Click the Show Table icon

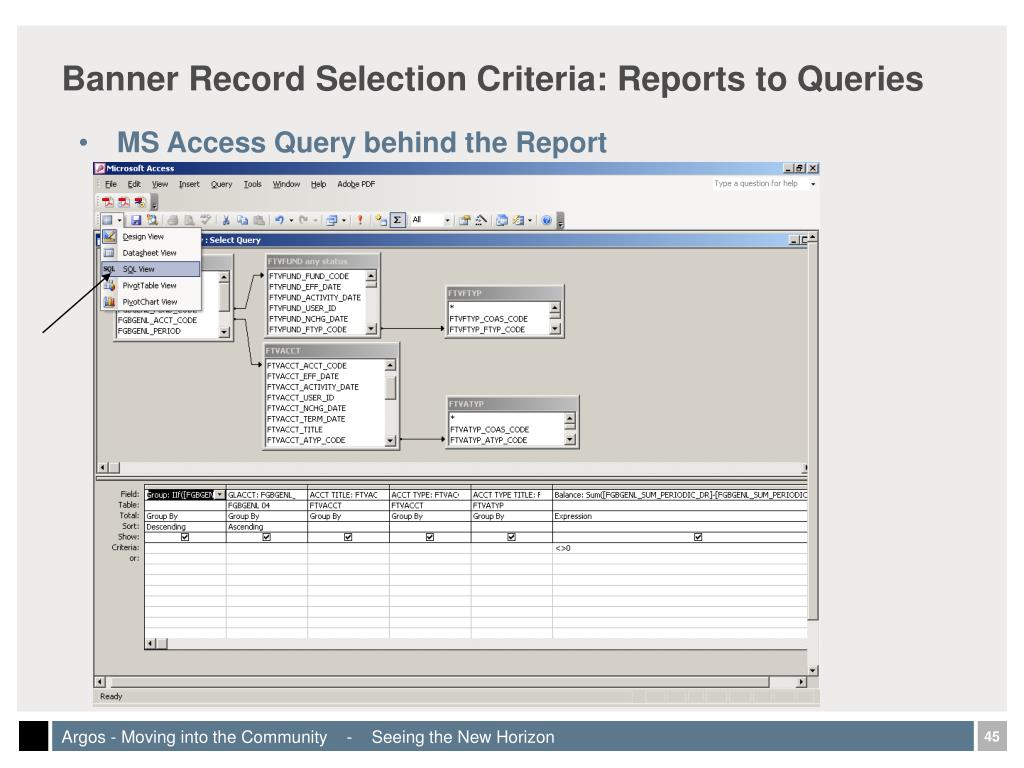point(381,220)
